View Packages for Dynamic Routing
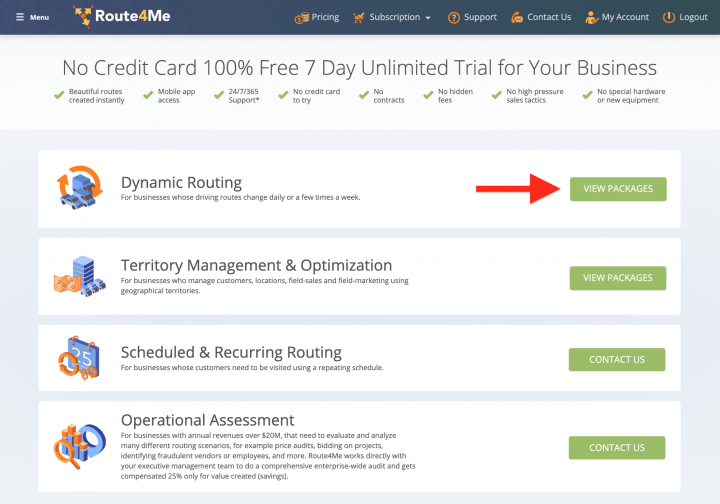The image size is (720, 504). pyautogui.click(x=618, y=189)
